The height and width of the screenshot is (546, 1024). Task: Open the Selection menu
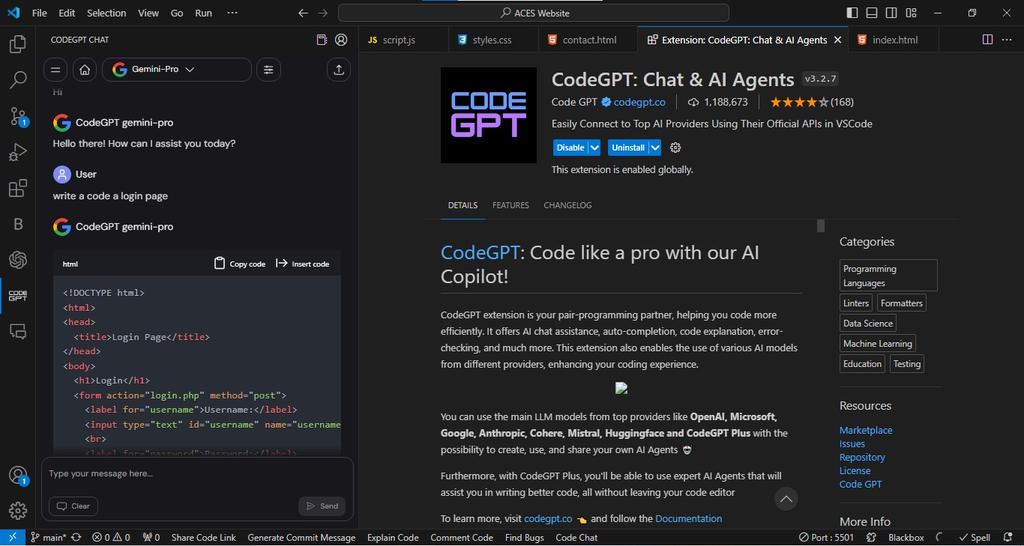pyautogui.click(x=106, y=13)
